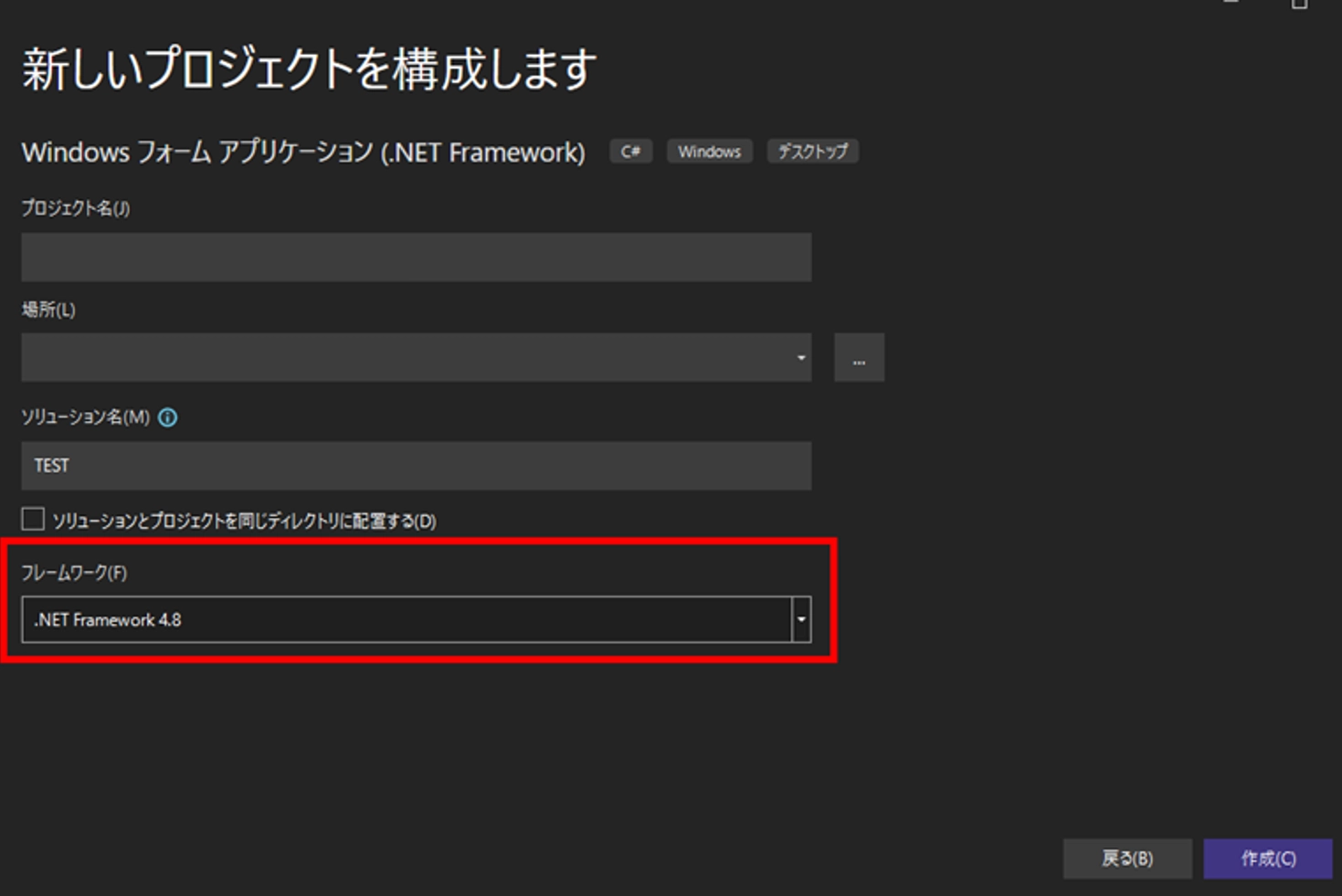The height and width of the screenshot is (896, 1342).
Task: Click the solution name info icon
Action: (x=168, y=417)
